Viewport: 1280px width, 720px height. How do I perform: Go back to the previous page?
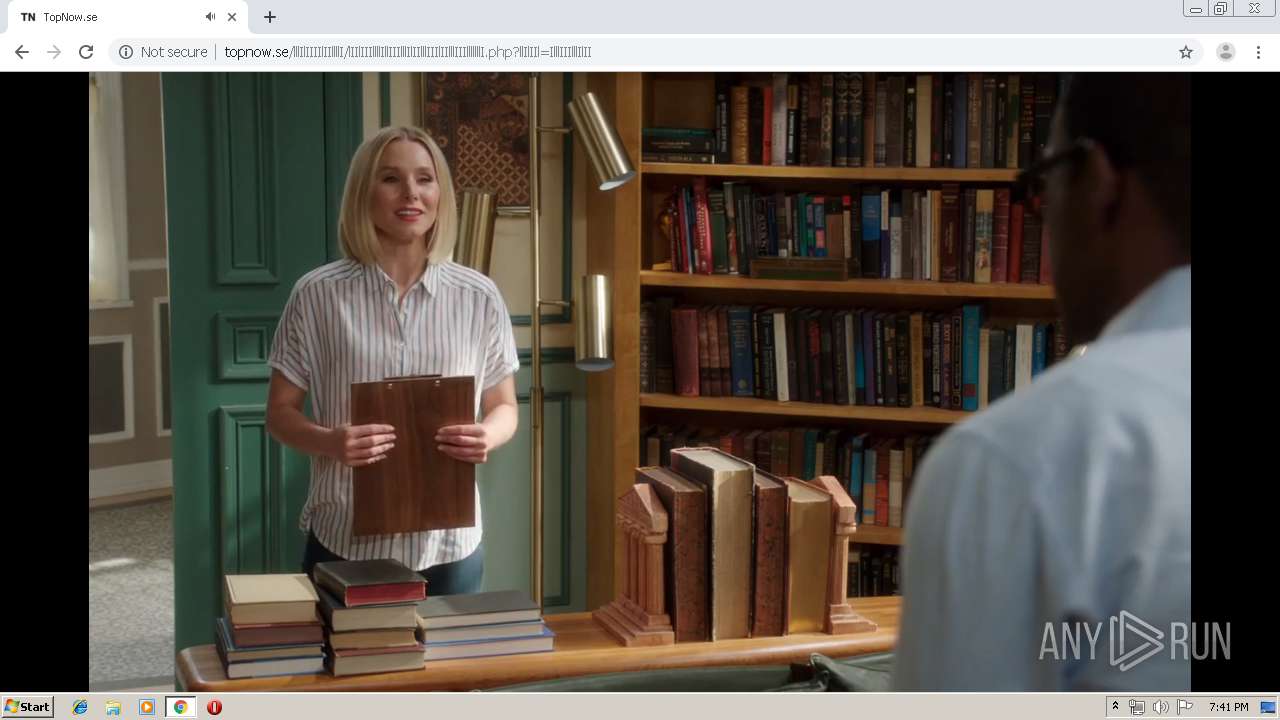click(22, 52)
